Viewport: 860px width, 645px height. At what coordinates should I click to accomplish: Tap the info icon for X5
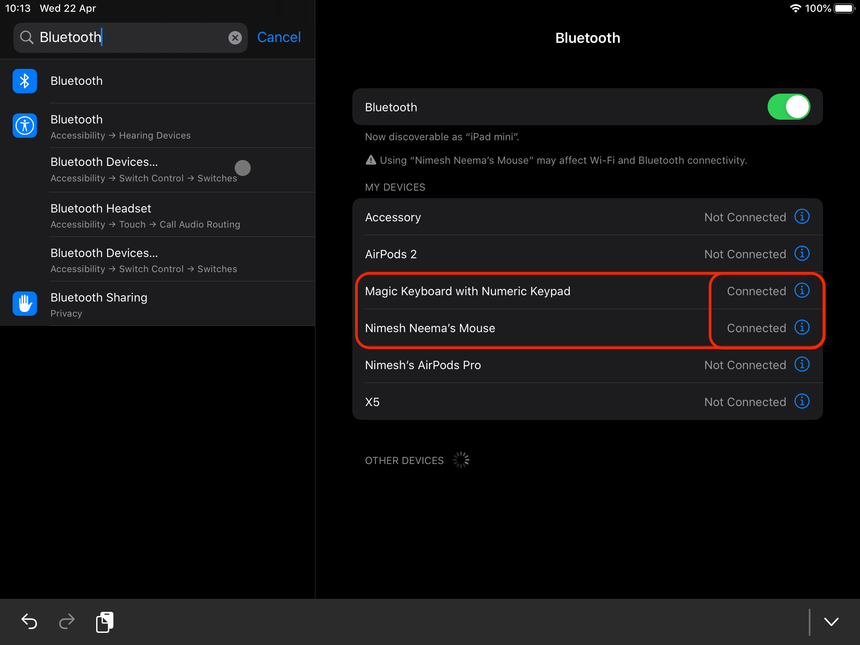click(801, 402)
